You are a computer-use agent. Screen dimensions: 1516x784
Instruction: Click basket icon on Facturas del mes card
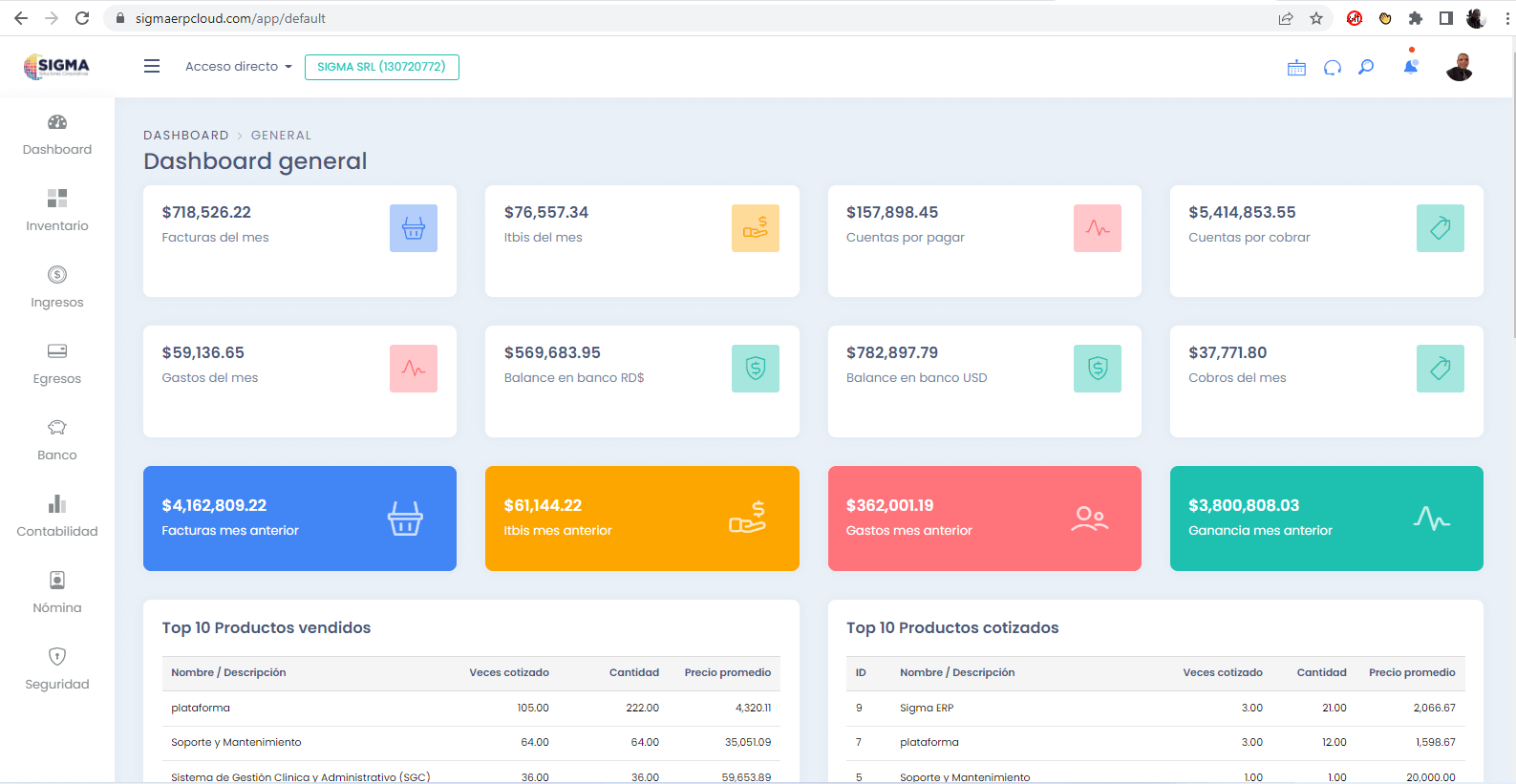pos(414,228)
